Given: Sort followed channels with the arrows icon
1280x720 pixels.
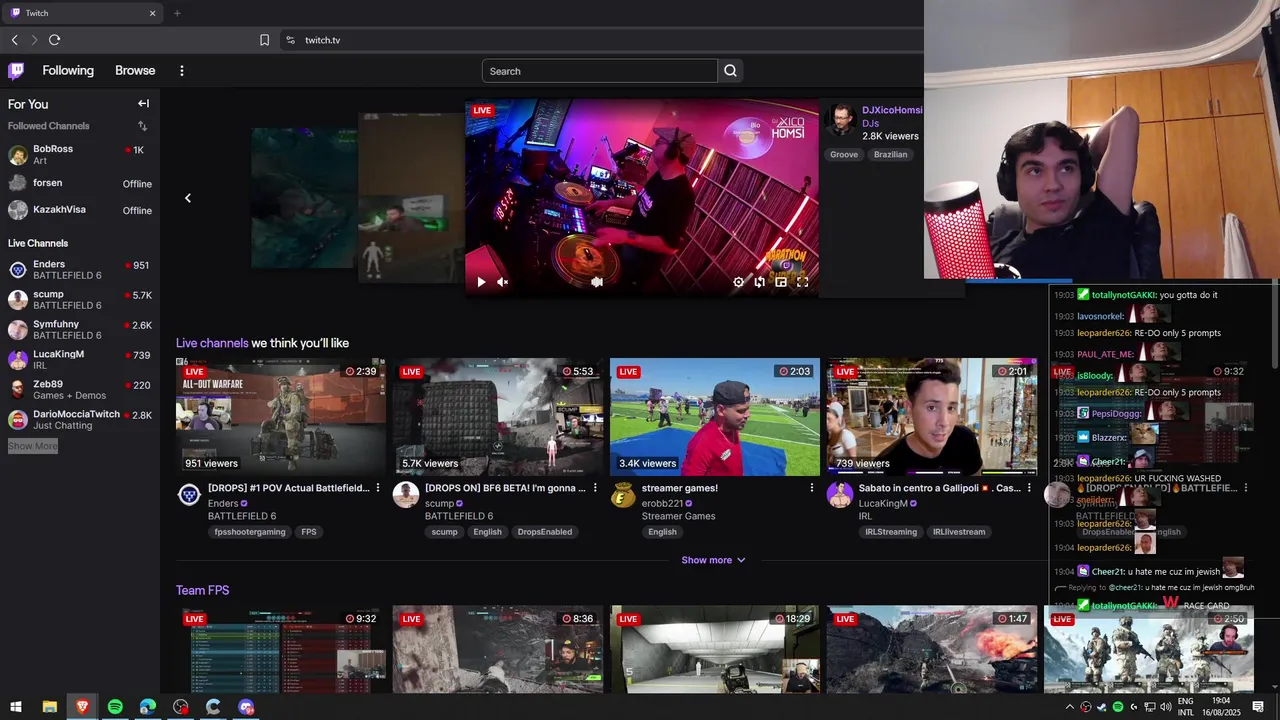Looking at the screenshot, I should (x=142, y=126).
